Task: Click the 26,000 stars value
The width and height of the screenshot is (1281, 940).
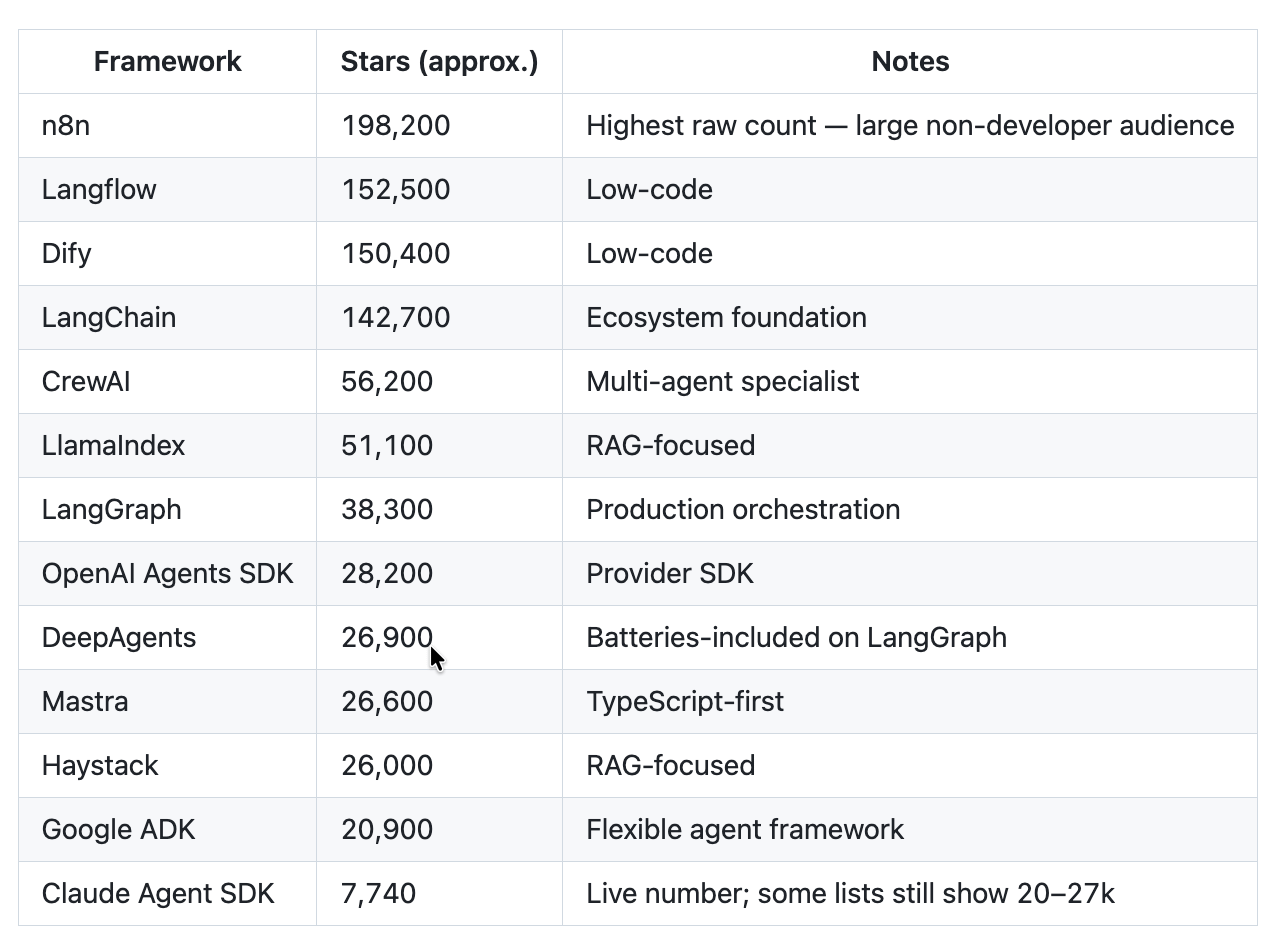Action: [387, 766]
